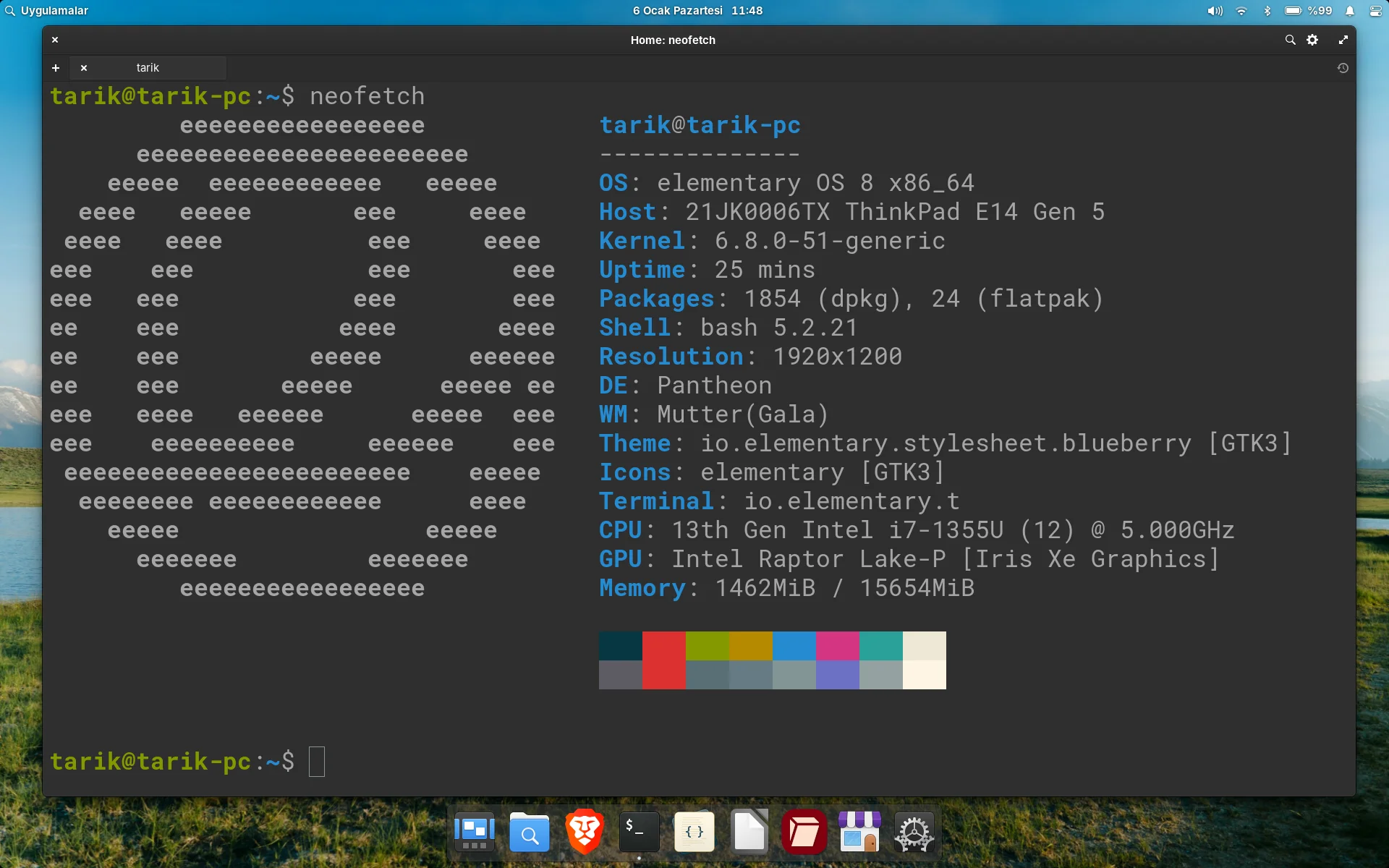Image resolution: width=1389 pixels, height=868 pixels.
Task: Open the quick settings toggles indicator
Action: (1375, 11)
